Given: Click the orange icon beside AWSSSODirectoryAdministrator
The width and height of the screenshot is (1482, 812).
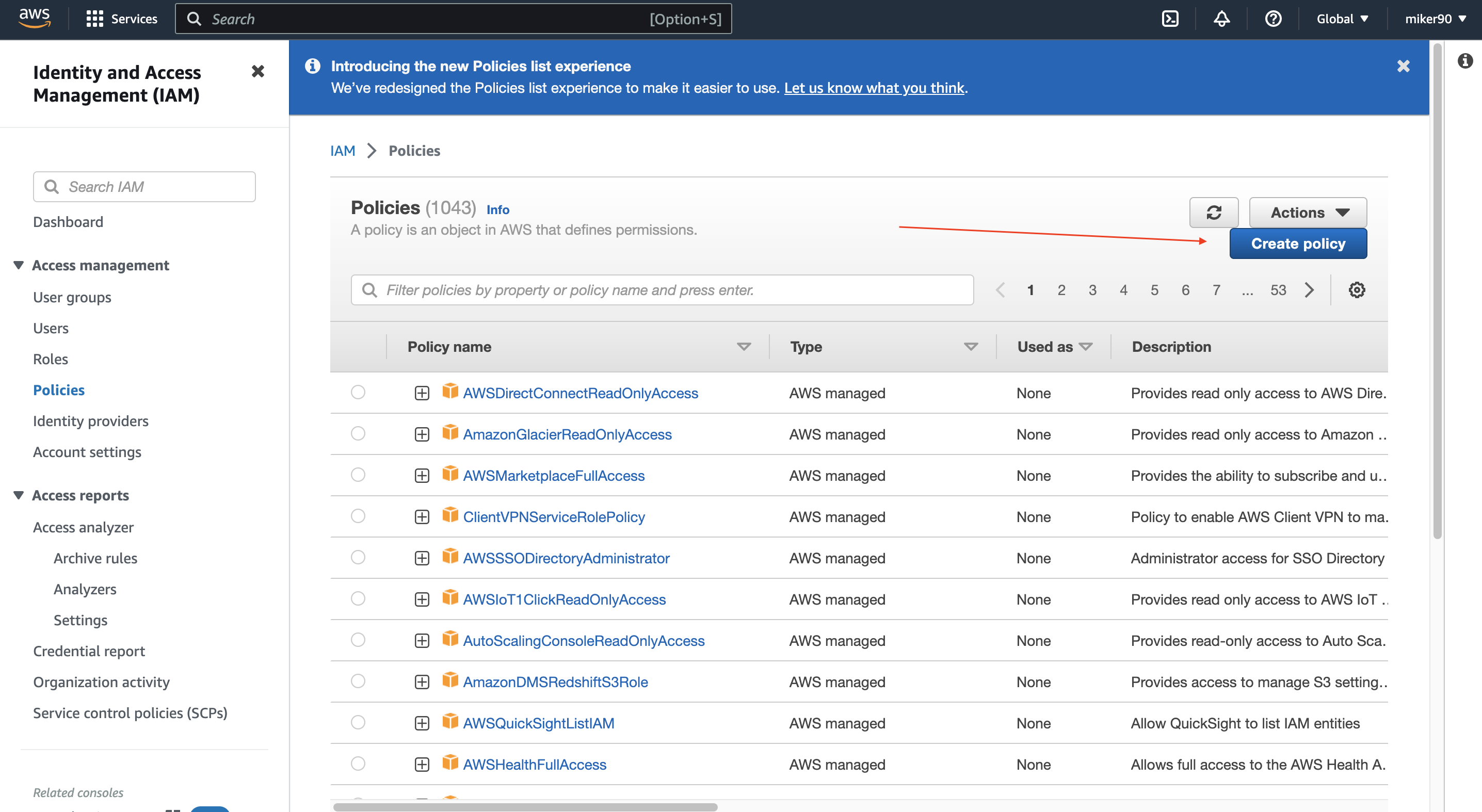Looking at the screenshot, I should [x=450, y=557].
